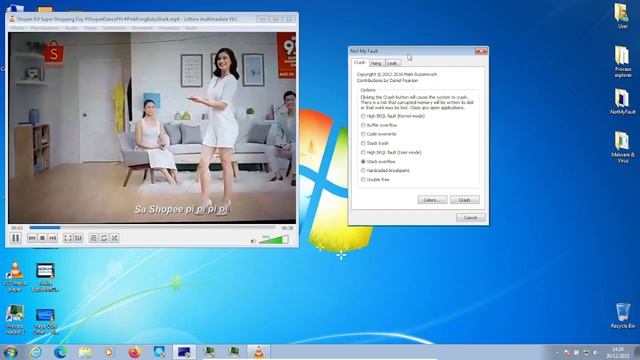Click the total time 00:28 label

(x=287, y=228)
